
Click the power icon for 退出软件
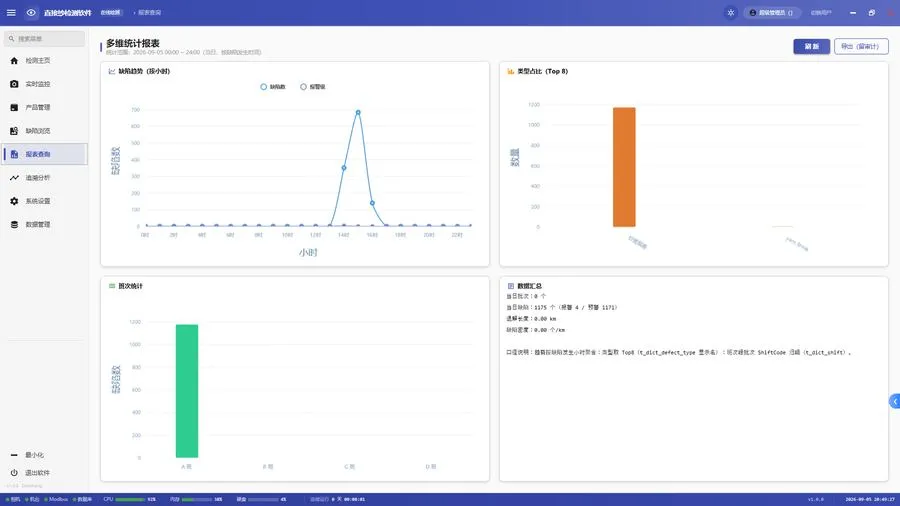(x=14, y=473)
